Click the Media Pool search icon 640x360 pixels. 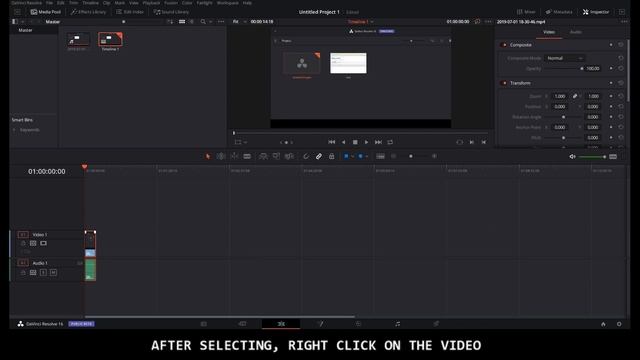tap(203, 22)
